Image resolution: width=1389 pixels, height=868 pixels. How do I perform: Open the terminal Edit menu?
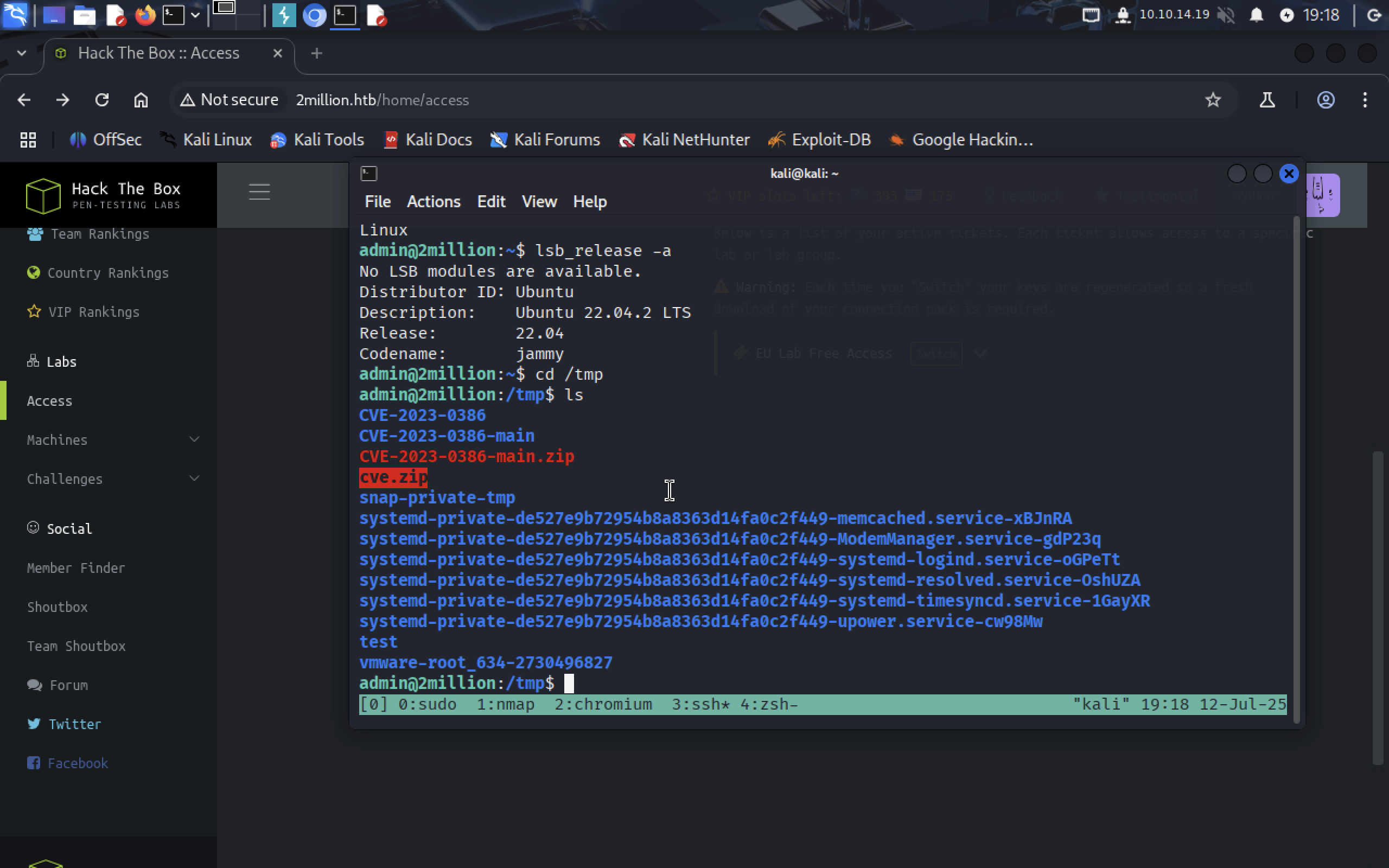(492, 201)
